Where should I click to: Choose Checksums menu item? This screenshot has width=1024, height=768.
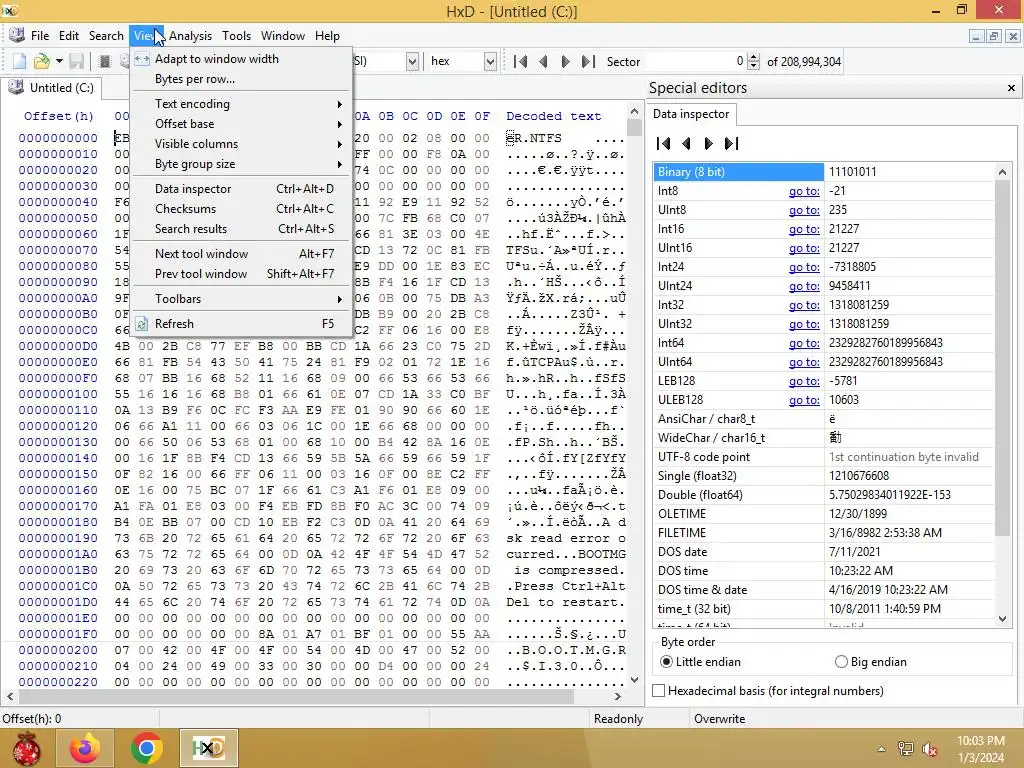point(242,209)
